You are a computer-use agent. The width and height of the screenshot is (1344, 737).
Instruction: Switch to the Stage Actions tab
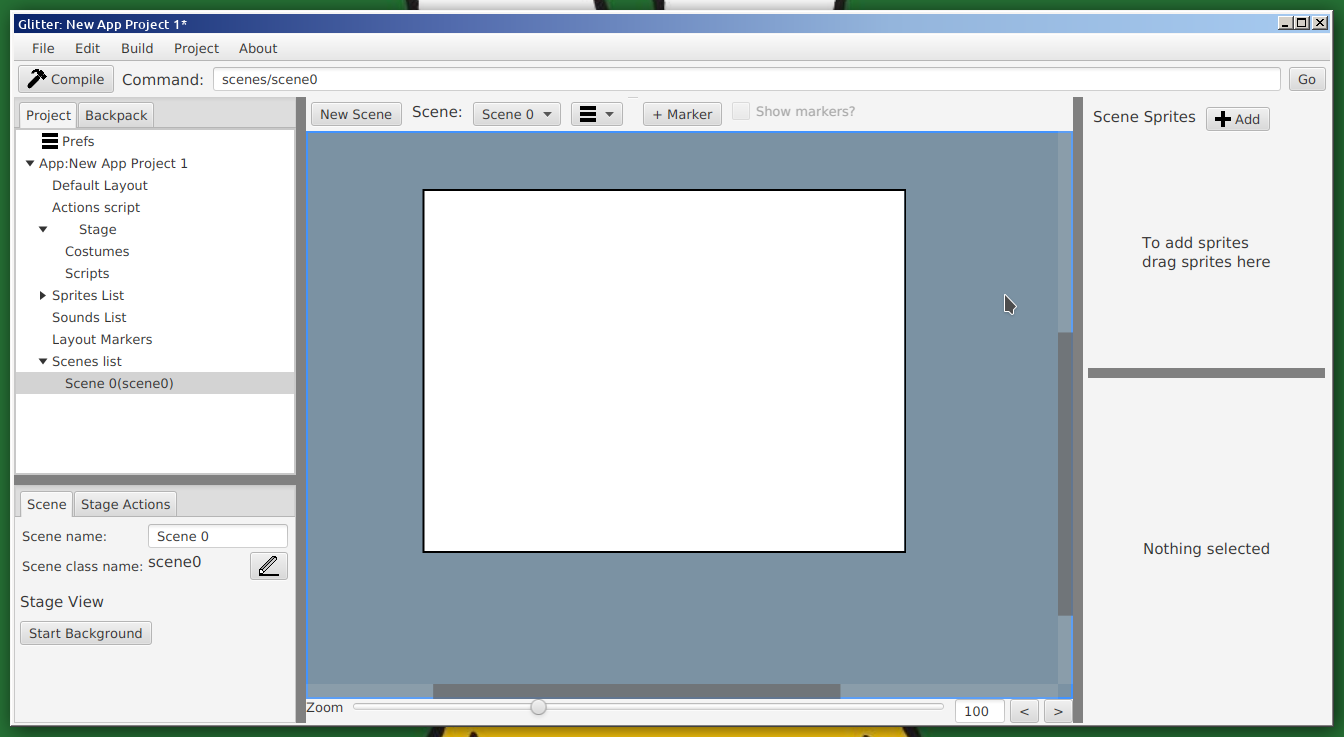[125, 504]
